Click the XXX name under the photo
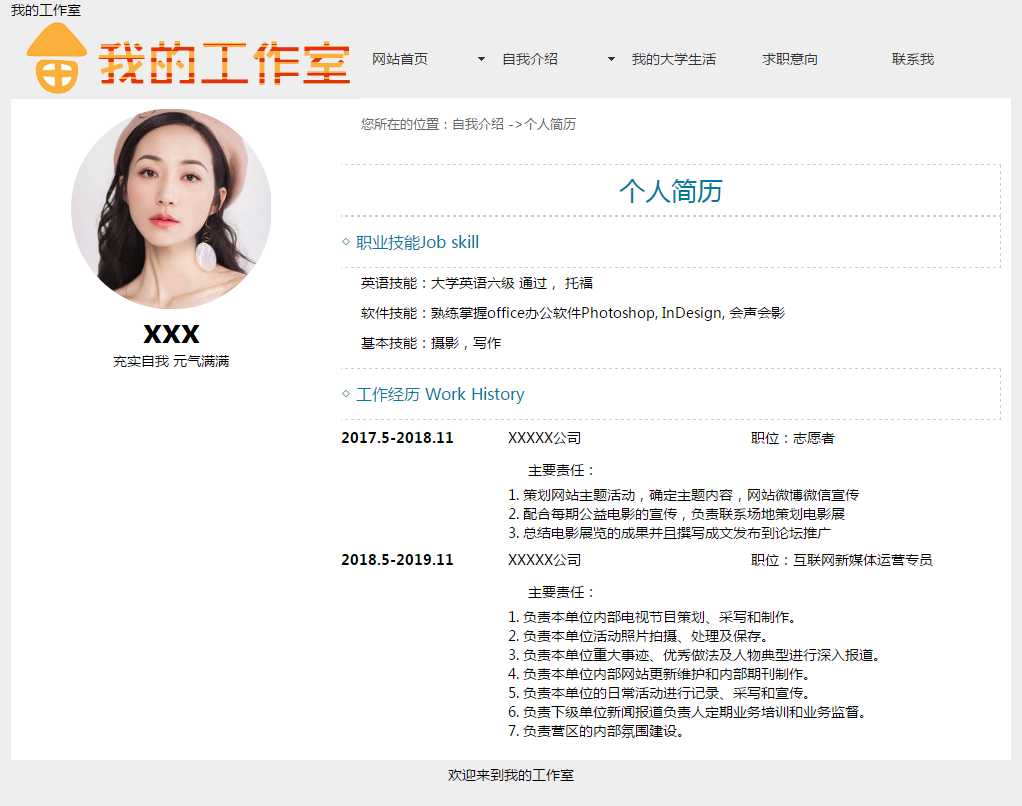The image size is (1022, 806). coord(171,334)
